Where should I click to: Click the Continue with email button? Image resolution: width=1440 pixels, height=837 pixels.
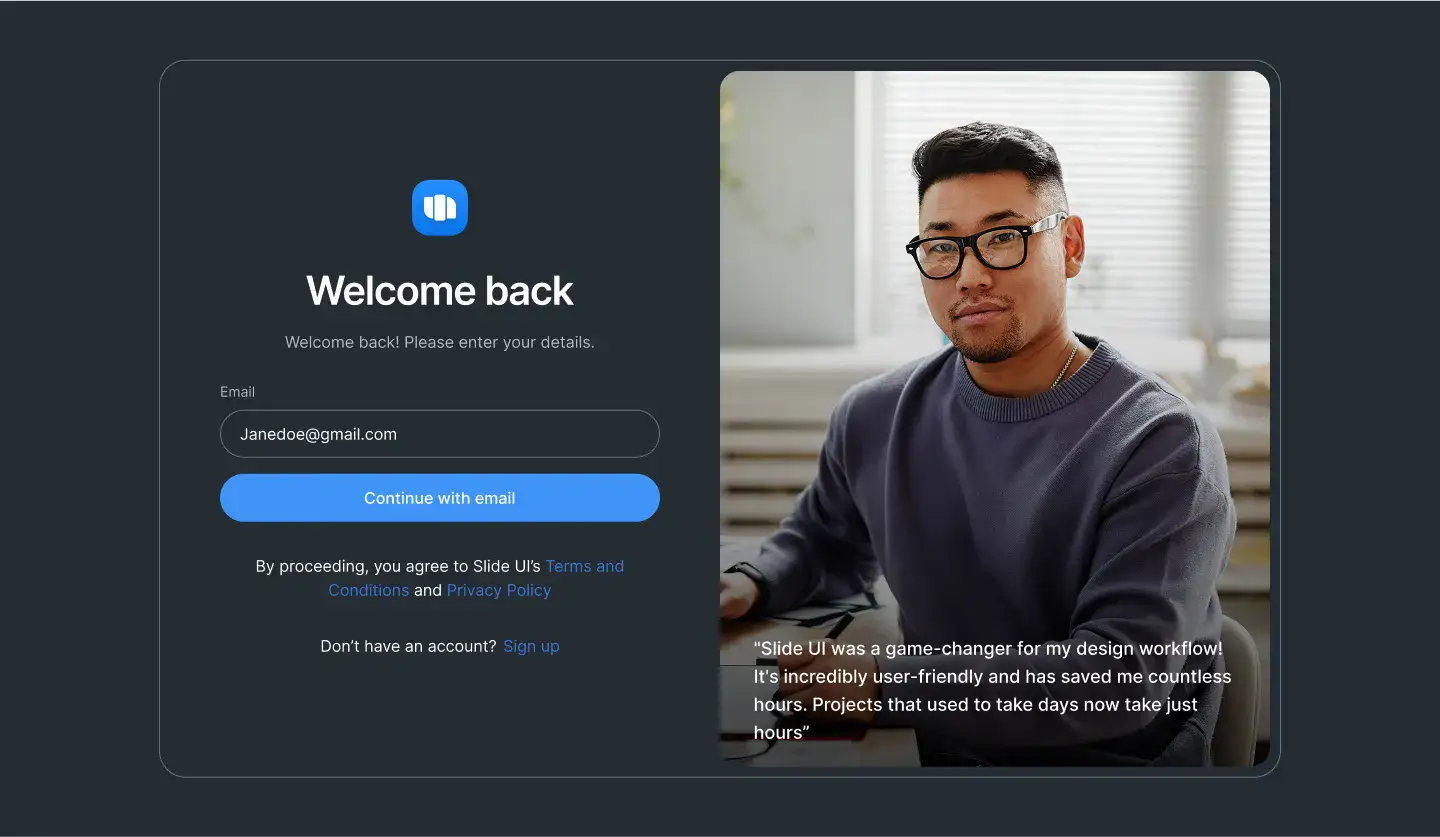(440, 498)
